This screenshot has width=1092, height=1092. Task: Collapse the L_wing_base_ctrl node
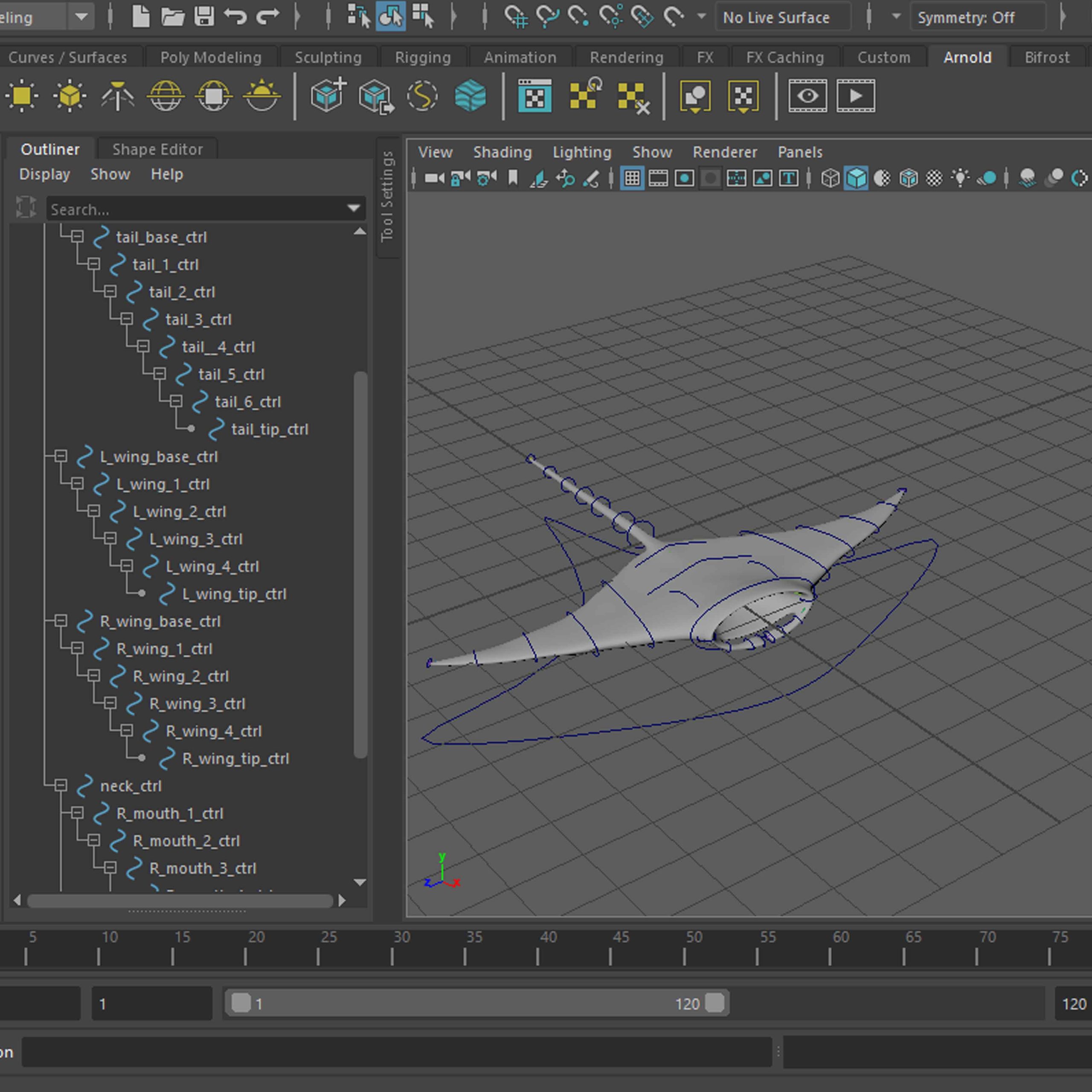point(61,456)
